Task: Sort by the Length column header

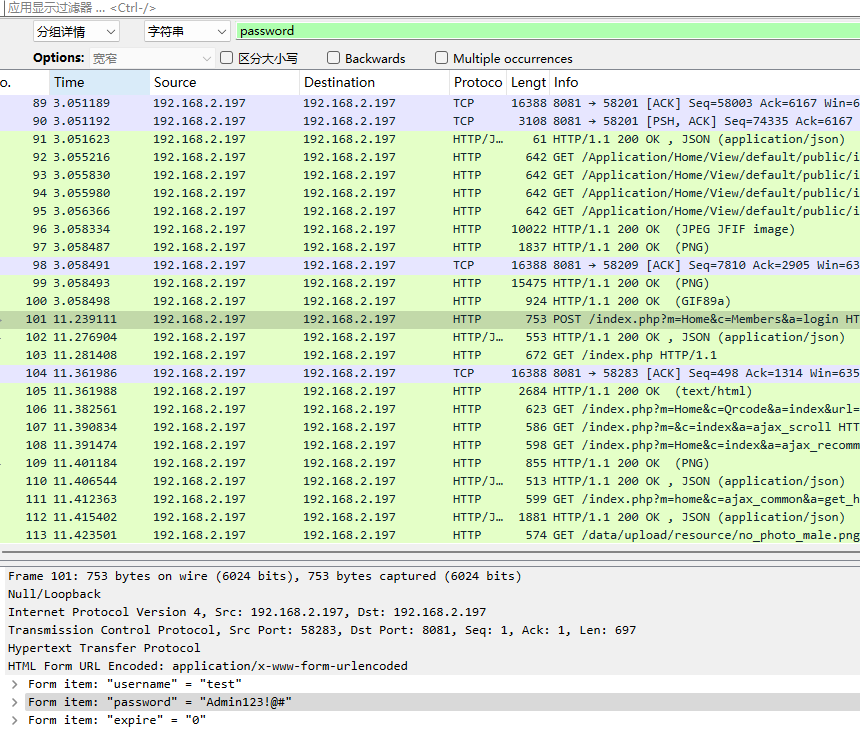Action: click(x=528, y=82)
